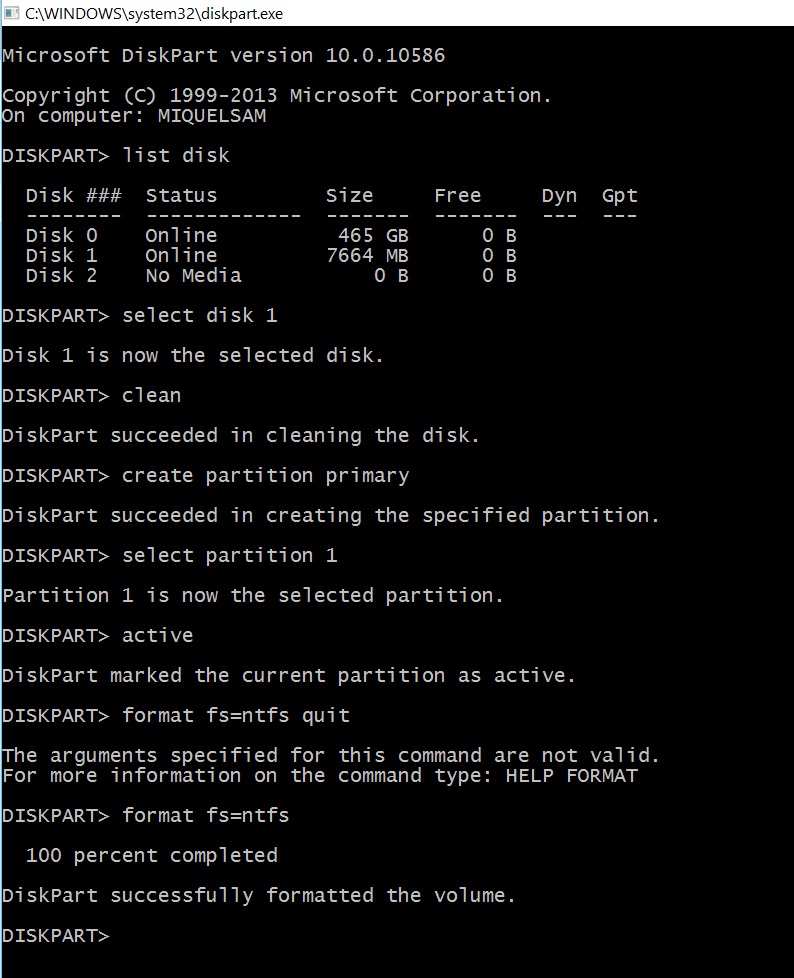This screenshot has height=978, width=794.
Task: Click the empty DISKPART prompt at bottom
Action: coord(55,935)
